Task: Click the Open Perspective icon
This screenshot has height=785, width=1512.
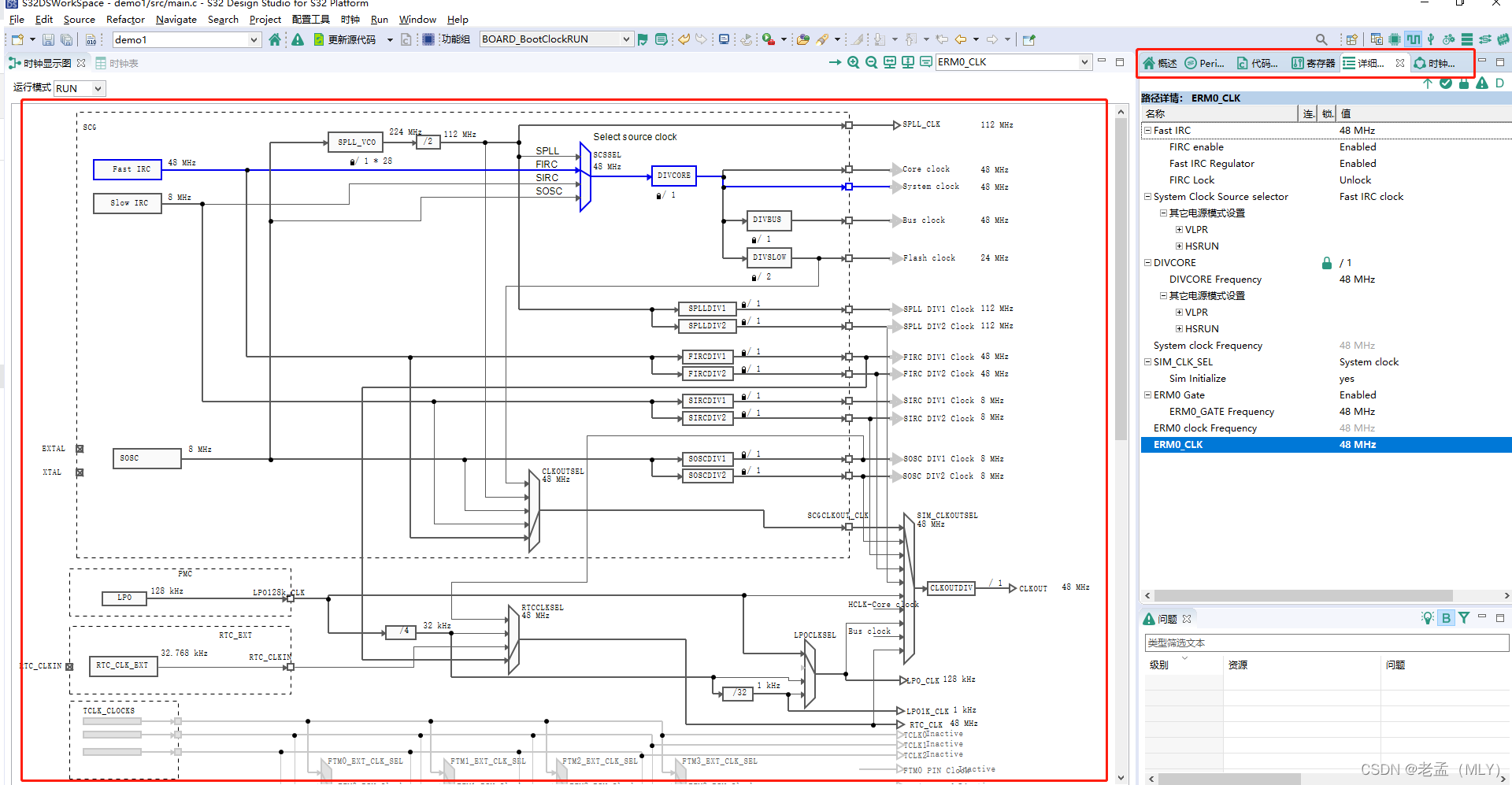Action: (x=1351, y=39)
